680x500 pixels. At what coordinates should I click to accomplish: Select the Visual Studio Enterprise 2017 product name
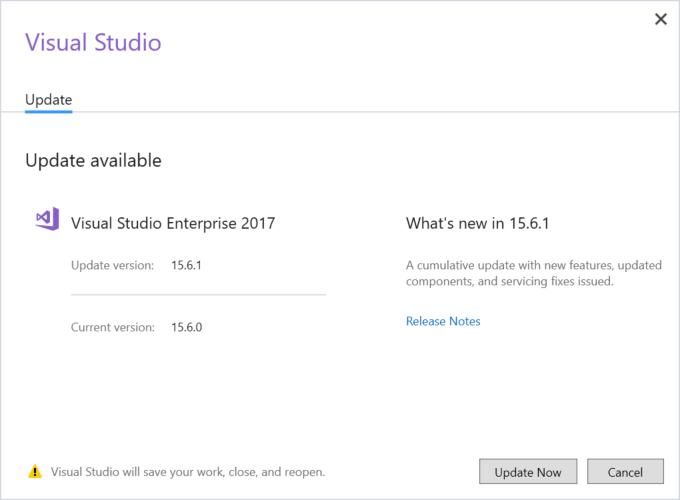[172, 223]
